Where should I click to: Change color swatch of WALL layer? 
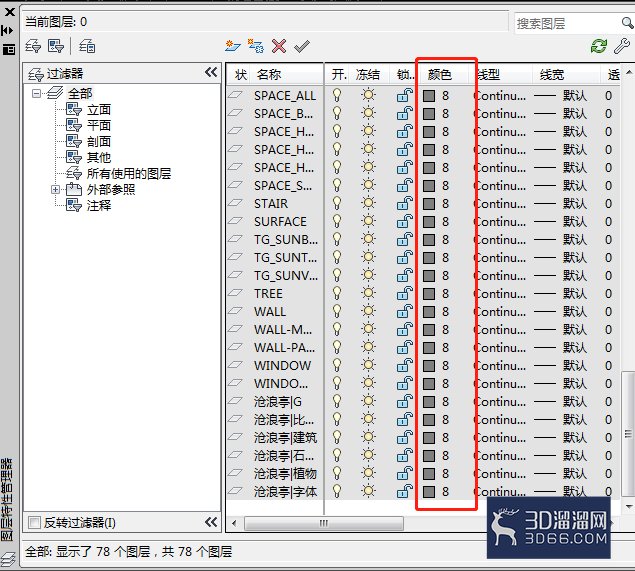click(429, 311)
